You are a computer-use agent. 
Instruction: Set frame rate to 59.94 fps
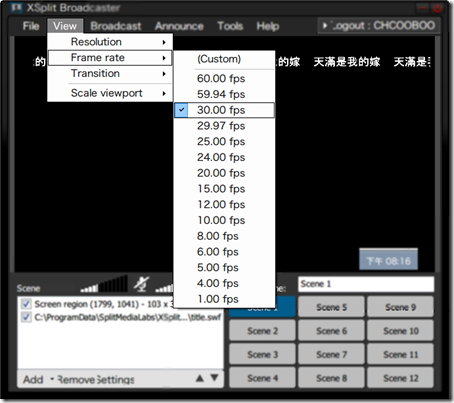tap(224, 94)
